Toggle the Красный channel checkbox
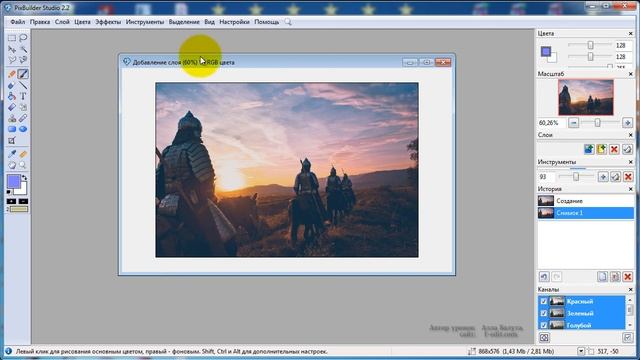 [544, 302]
